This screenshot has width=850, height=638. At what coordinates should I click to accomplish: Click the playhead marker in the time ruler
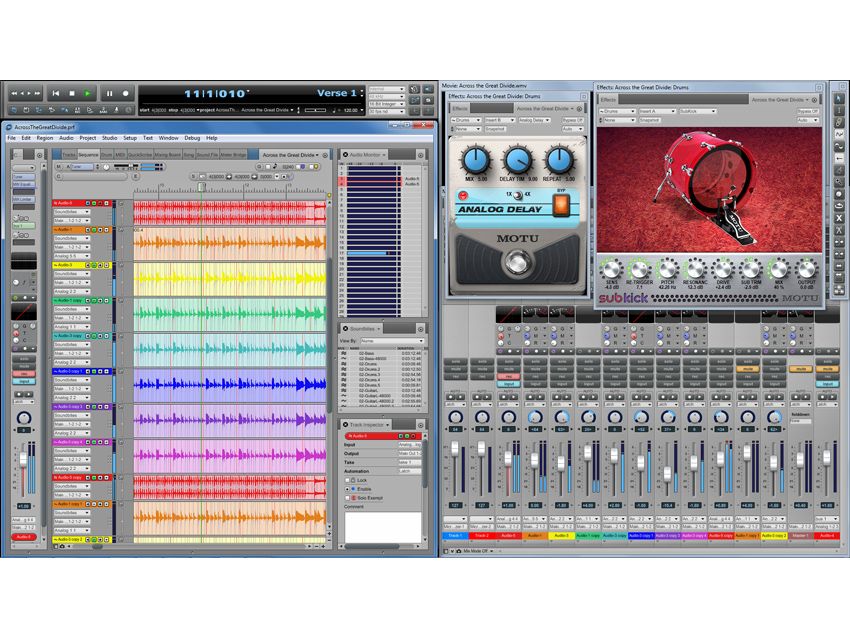coord(201,186)
